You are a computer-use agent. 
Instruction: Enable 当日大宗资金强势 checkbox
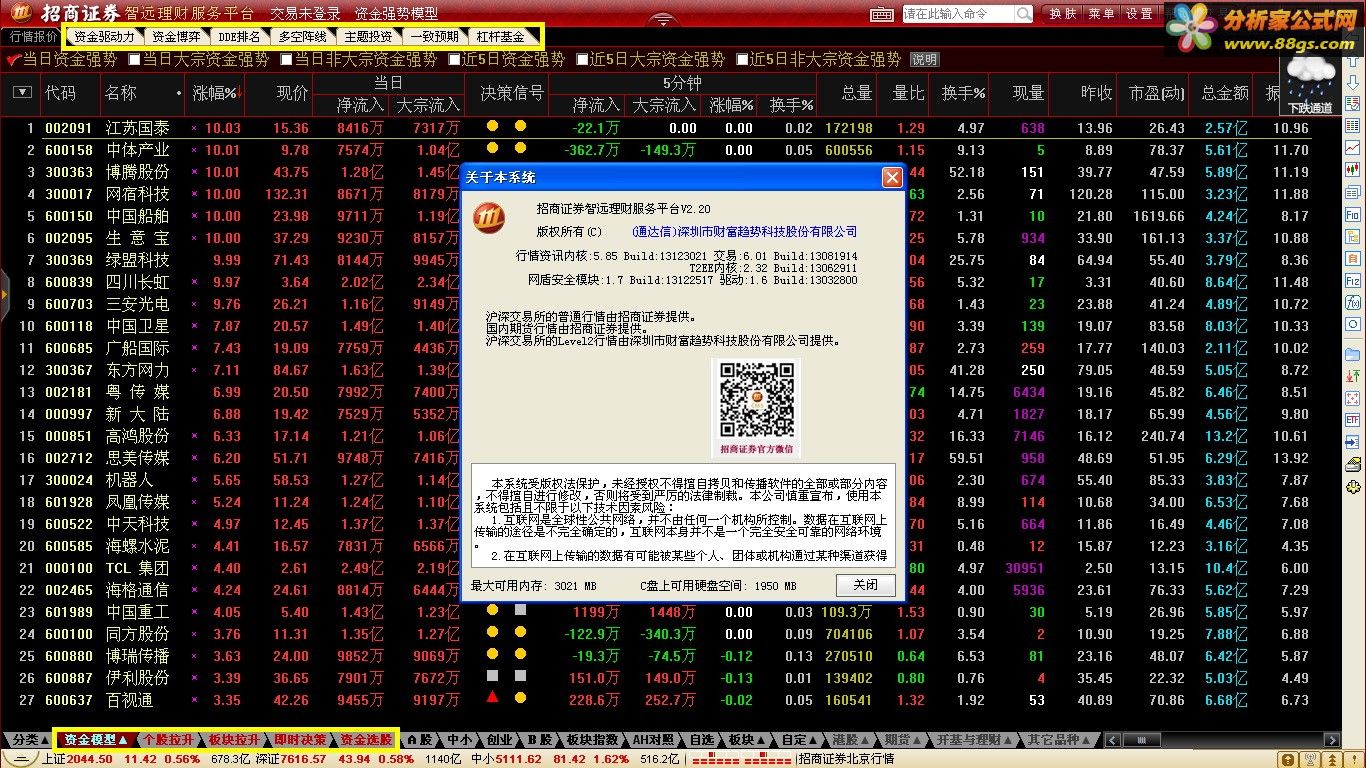[x=132, y=59]
